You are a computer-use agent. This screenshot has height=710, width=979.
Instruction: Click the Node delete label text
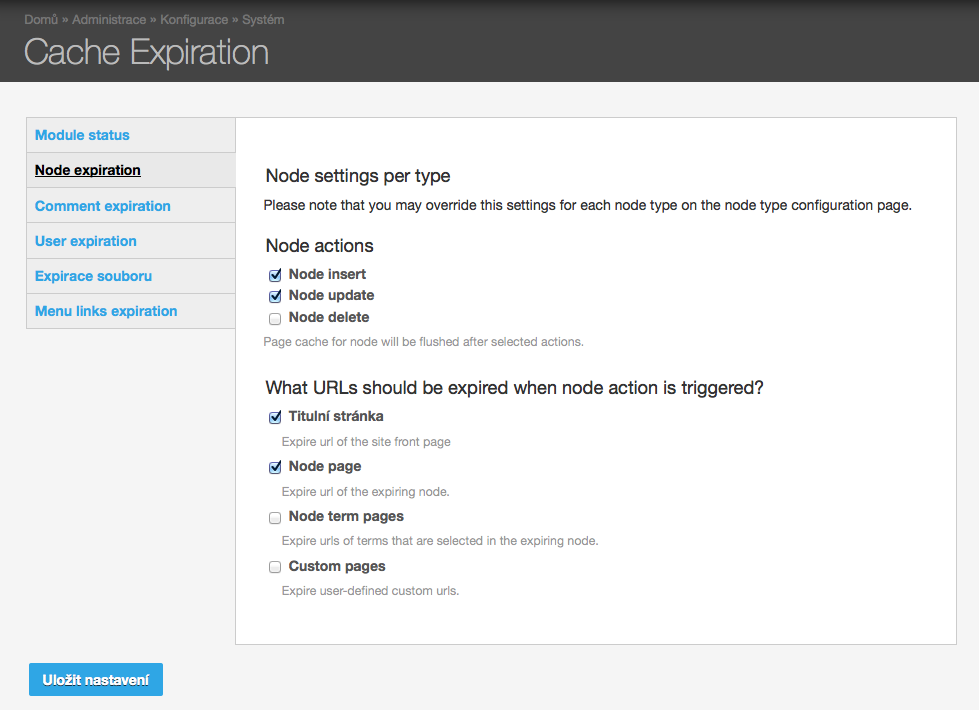[x=328, y=317]
